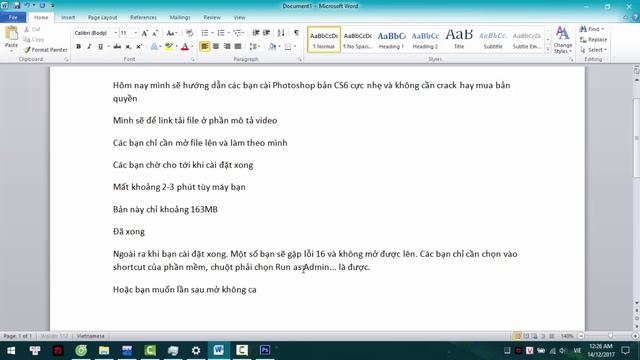The image size is (640, 360).
Task: Switch to Print Layout view in status bar
Action: tap(518, 336)
